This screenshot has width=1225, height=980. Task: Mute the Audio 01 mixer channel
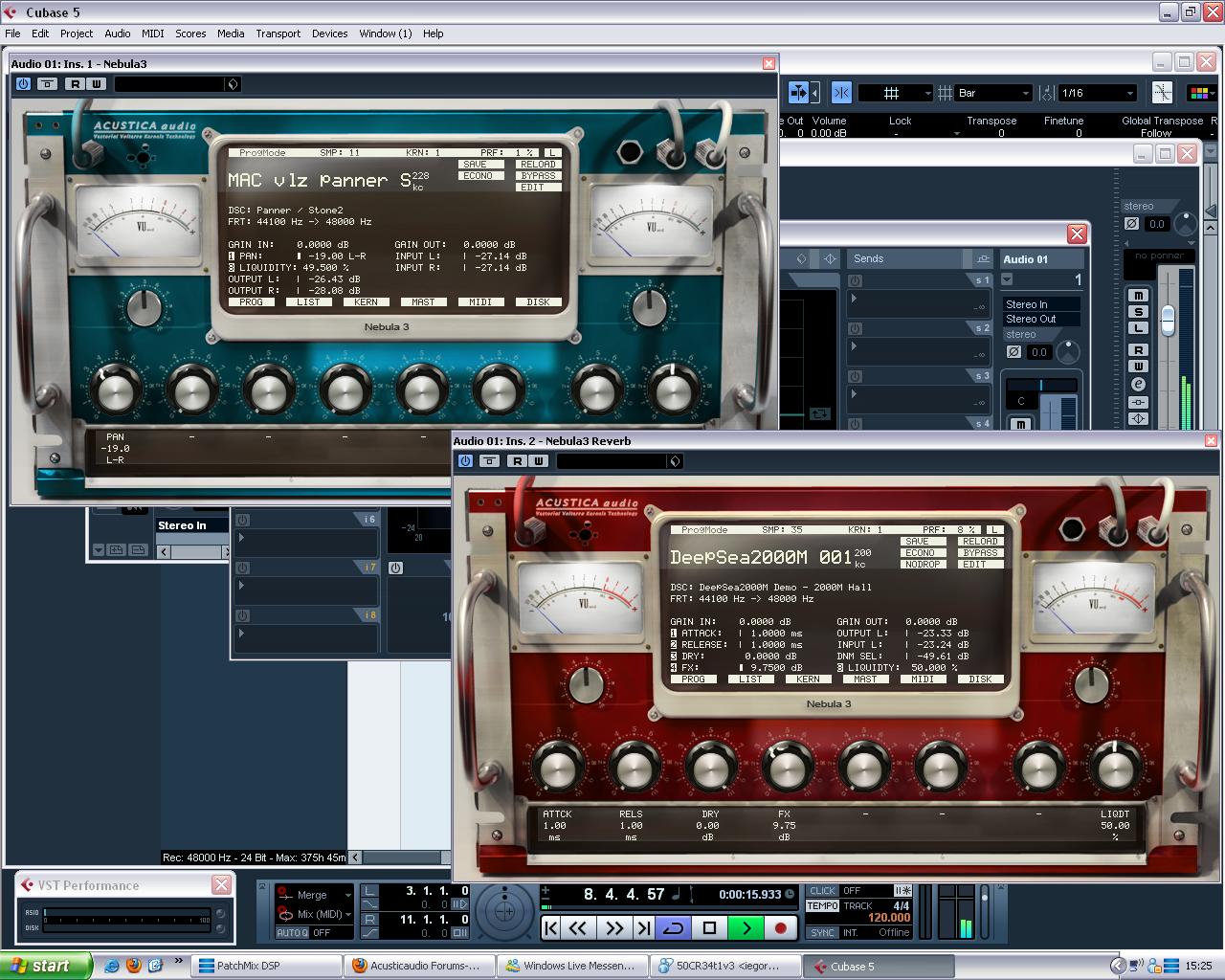[x=1140, y=297]
